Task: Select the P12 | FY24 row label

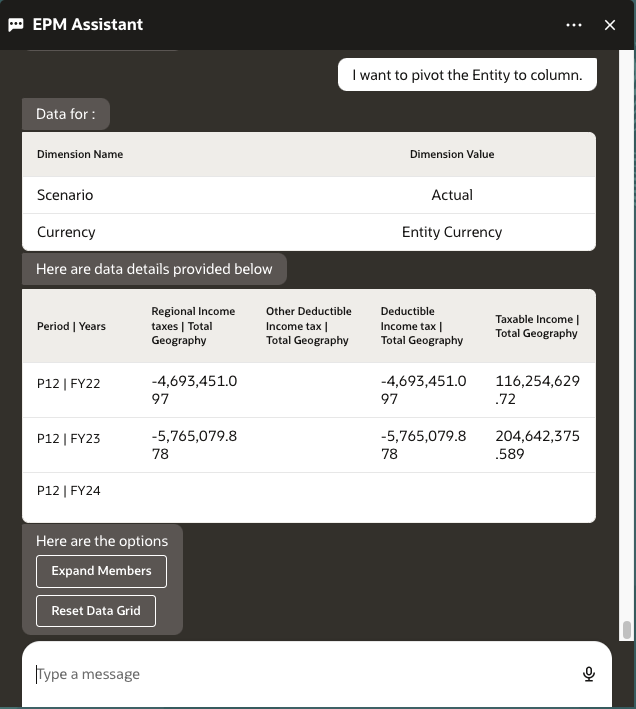Action: point(68,491)
